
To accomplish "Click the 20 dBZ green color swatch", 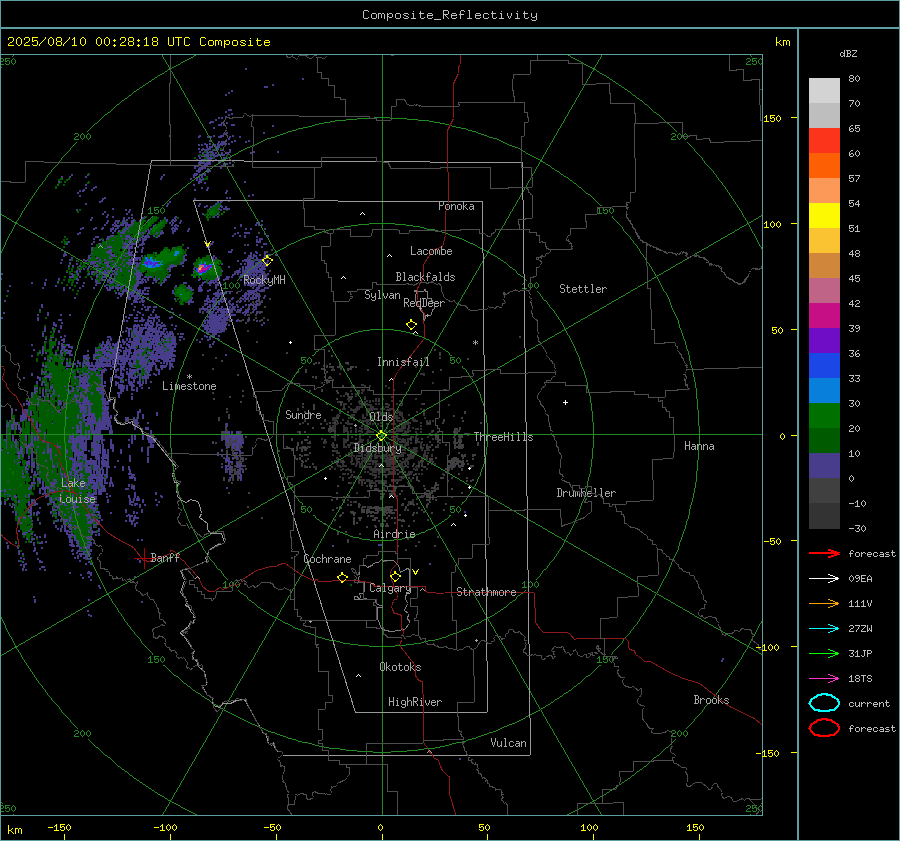I will tap(824, 416).
